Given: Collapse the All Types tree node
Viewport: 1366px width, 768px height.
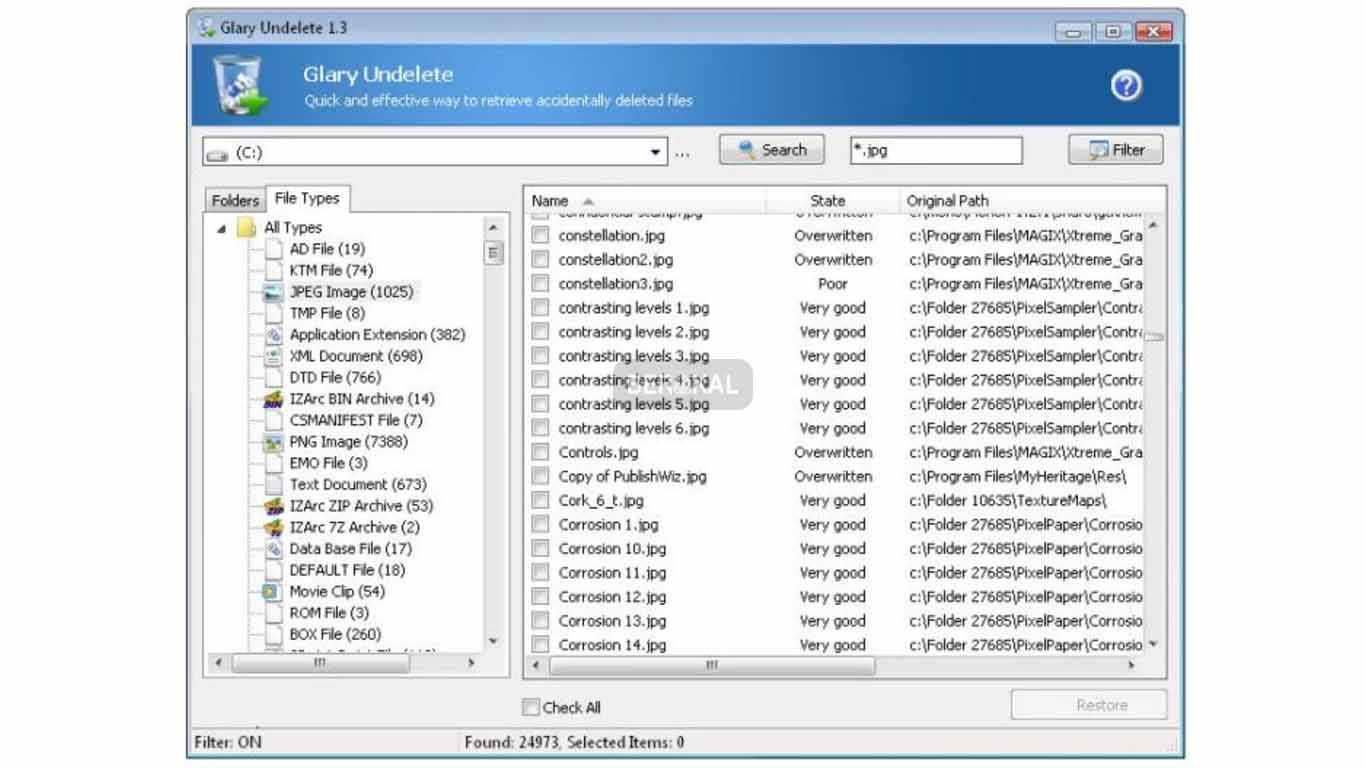Looking at the screenshot, I should tap(221, 229).
